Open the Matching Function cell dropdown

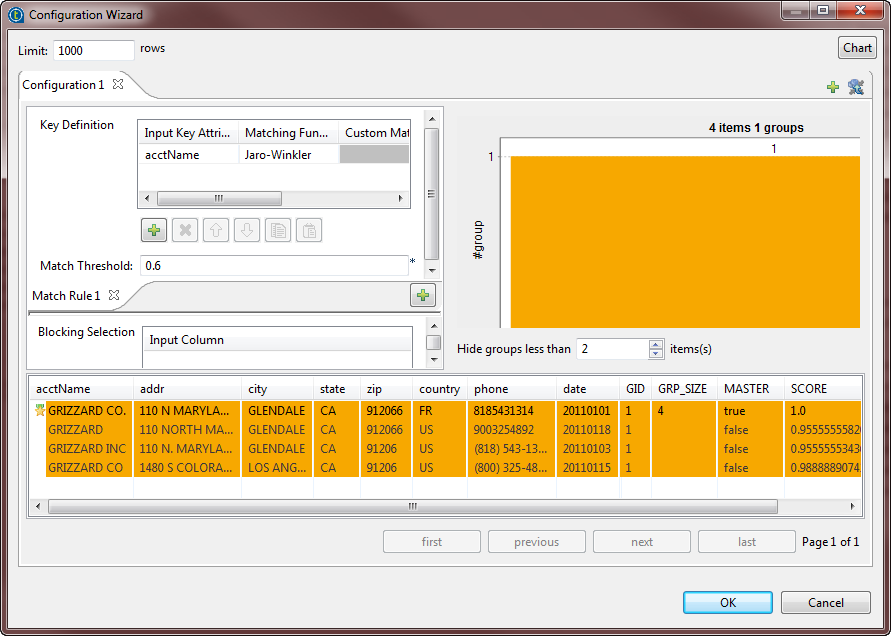click(x=289, y=154)
